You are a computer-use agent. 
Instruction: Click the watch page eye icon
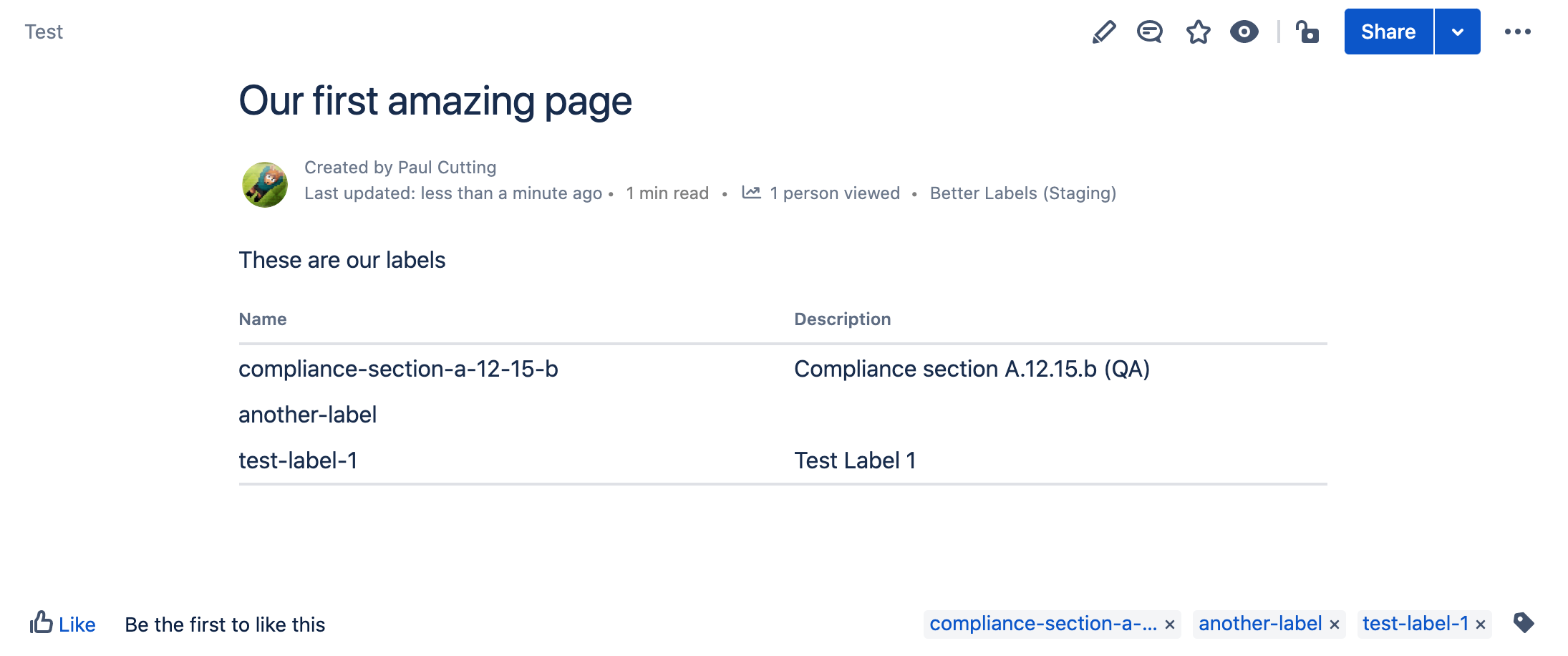[1244, 32]
